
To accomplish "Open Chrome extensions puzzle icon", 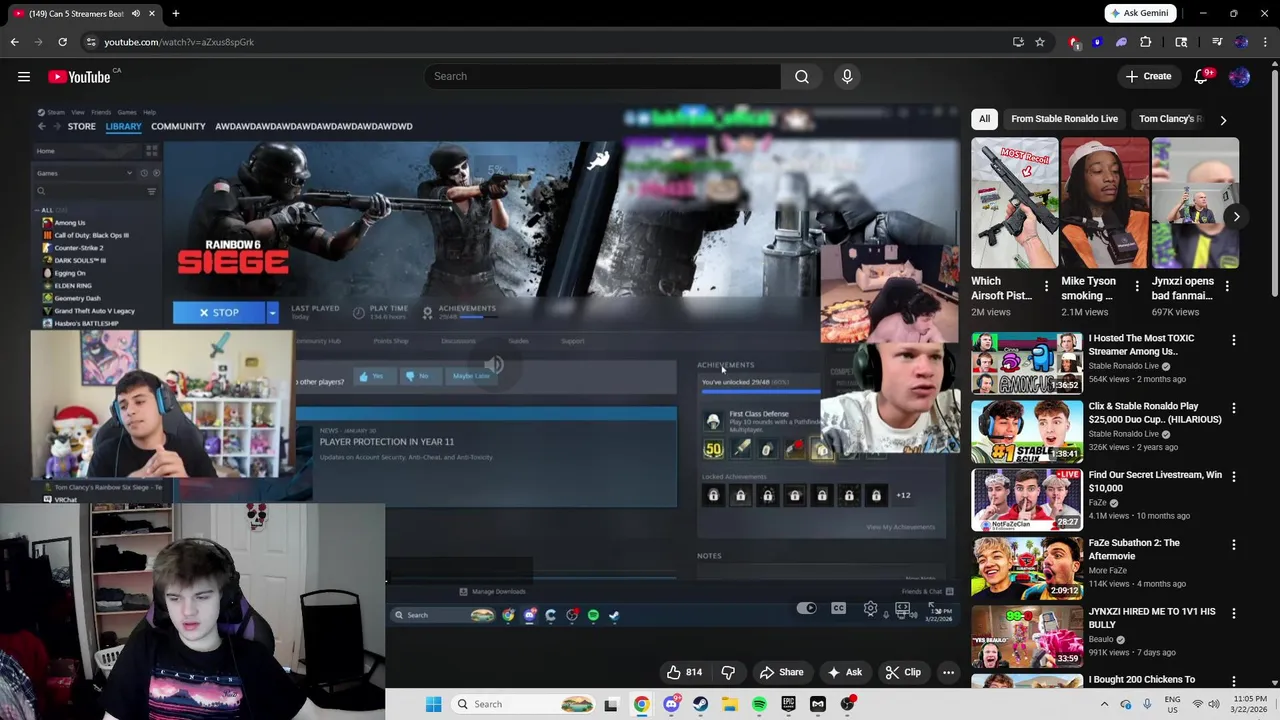I will coord(1146,42).
